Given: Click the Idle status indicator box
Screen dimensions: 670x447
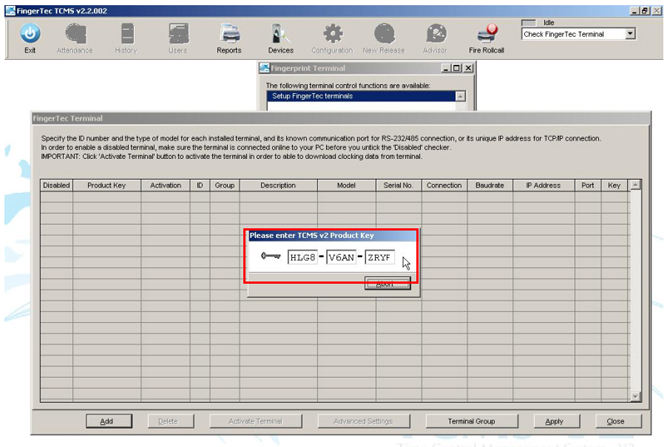Looking at the screenshot, I should tap(529, 23).
